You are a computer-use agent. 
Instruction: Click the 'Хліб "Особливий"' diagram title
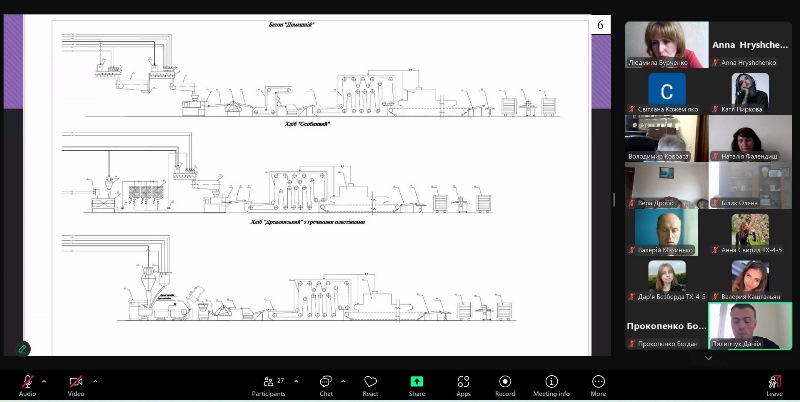coord(307,124)
